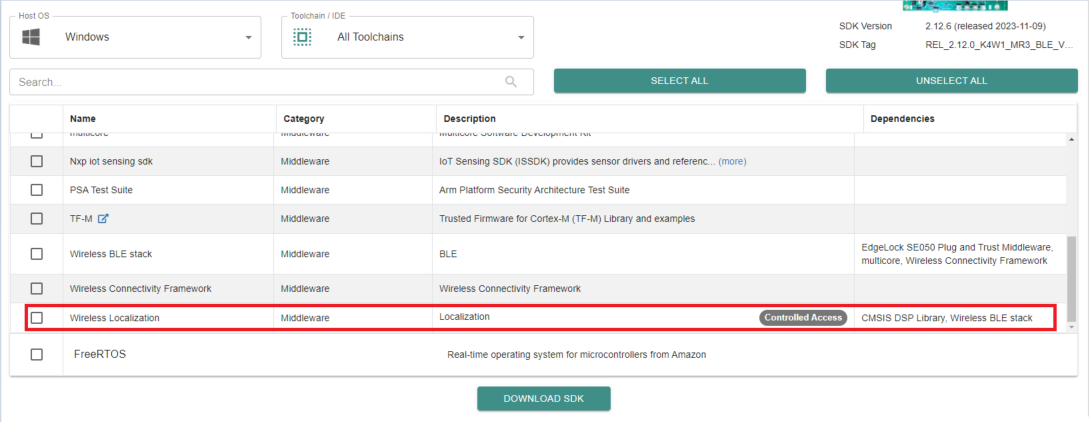Viewport: 1089px width, 422px height.
Task: Toggle the Wireless BLE stack checkbox
Action: pyautogui.click(x=37, y=254)
